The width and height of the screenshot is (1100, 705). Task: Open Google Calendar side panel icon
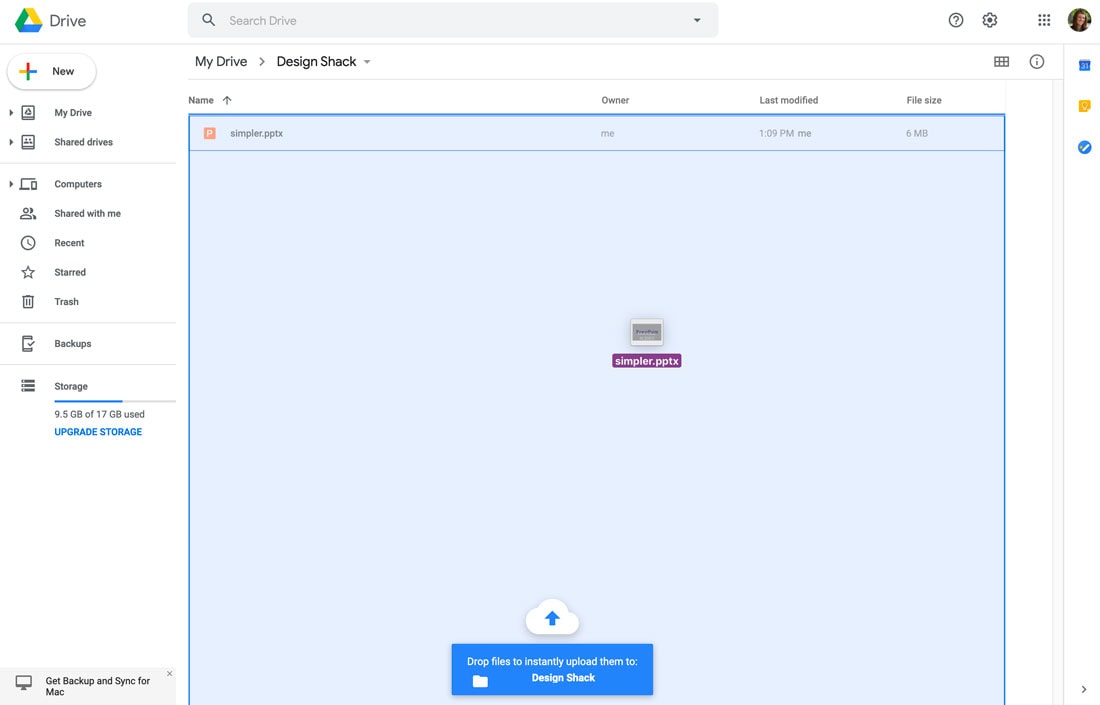pyautogui.click(x=1085, y=65)
